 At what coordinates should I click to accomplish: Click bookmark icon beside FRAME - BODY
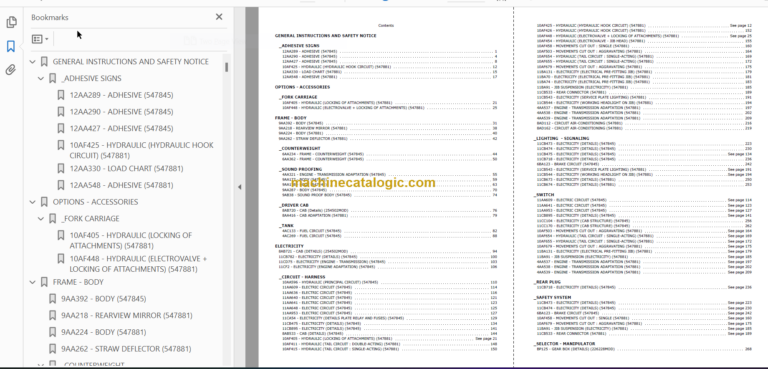tap(44, 282)
